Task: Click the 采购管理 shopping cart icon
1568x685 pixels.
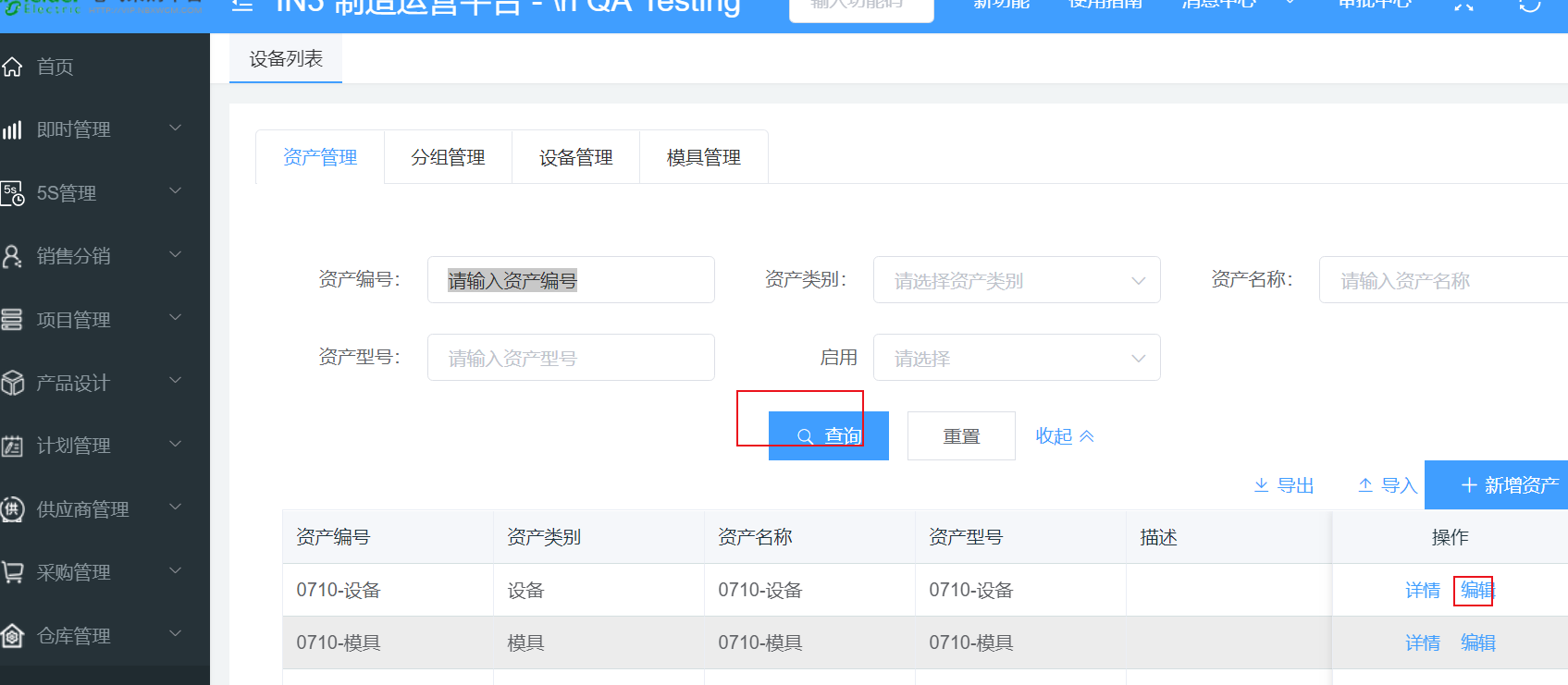Action: [x=12, y=572]
